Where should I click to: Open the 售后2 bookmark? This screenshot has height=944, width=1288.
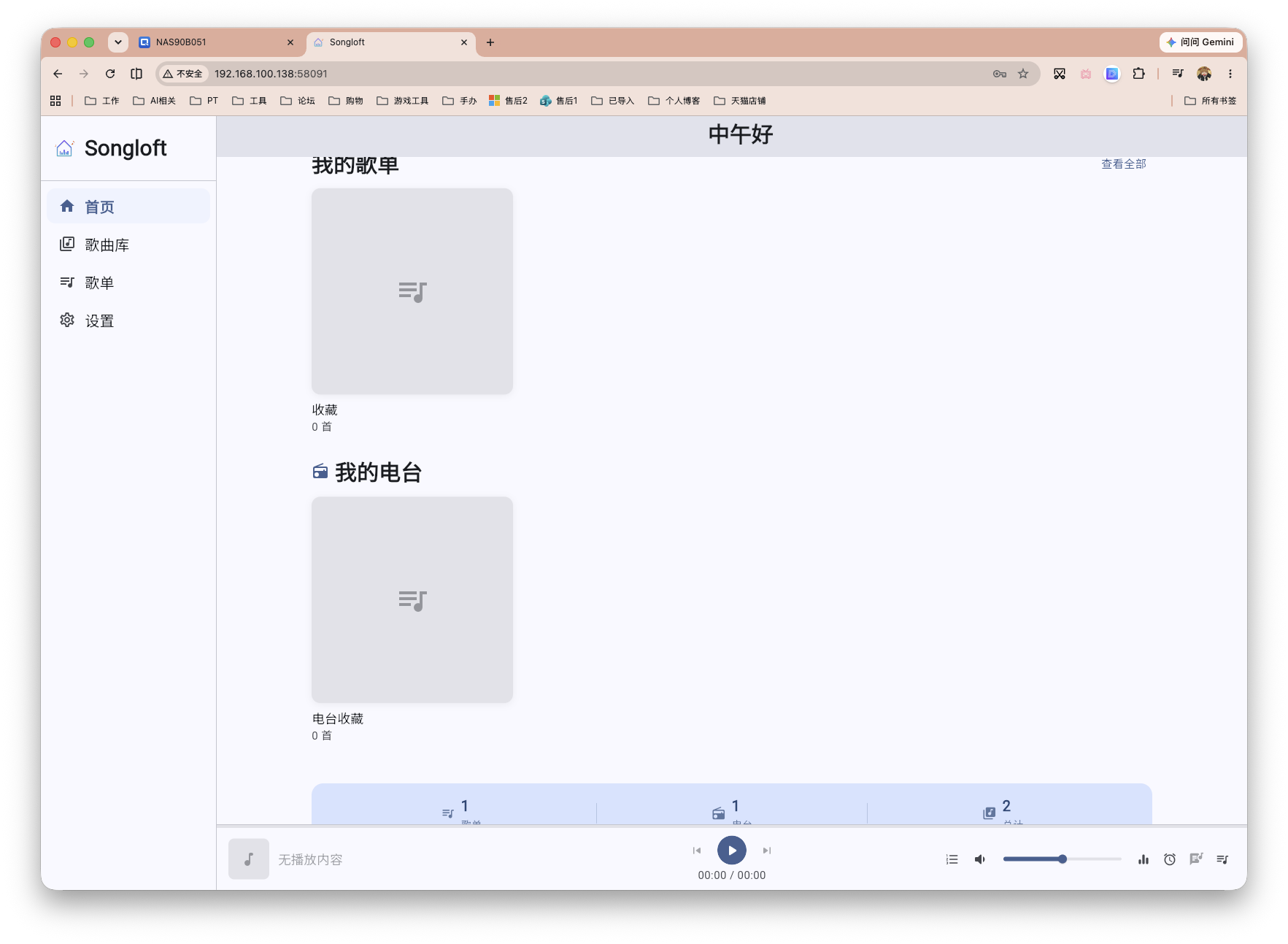point(509,101)
